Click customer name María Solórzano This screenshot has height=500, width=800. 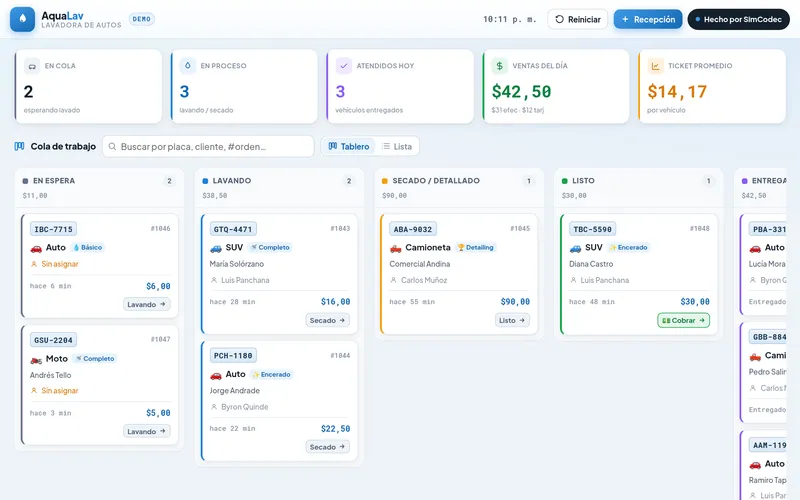click(237, 264)
